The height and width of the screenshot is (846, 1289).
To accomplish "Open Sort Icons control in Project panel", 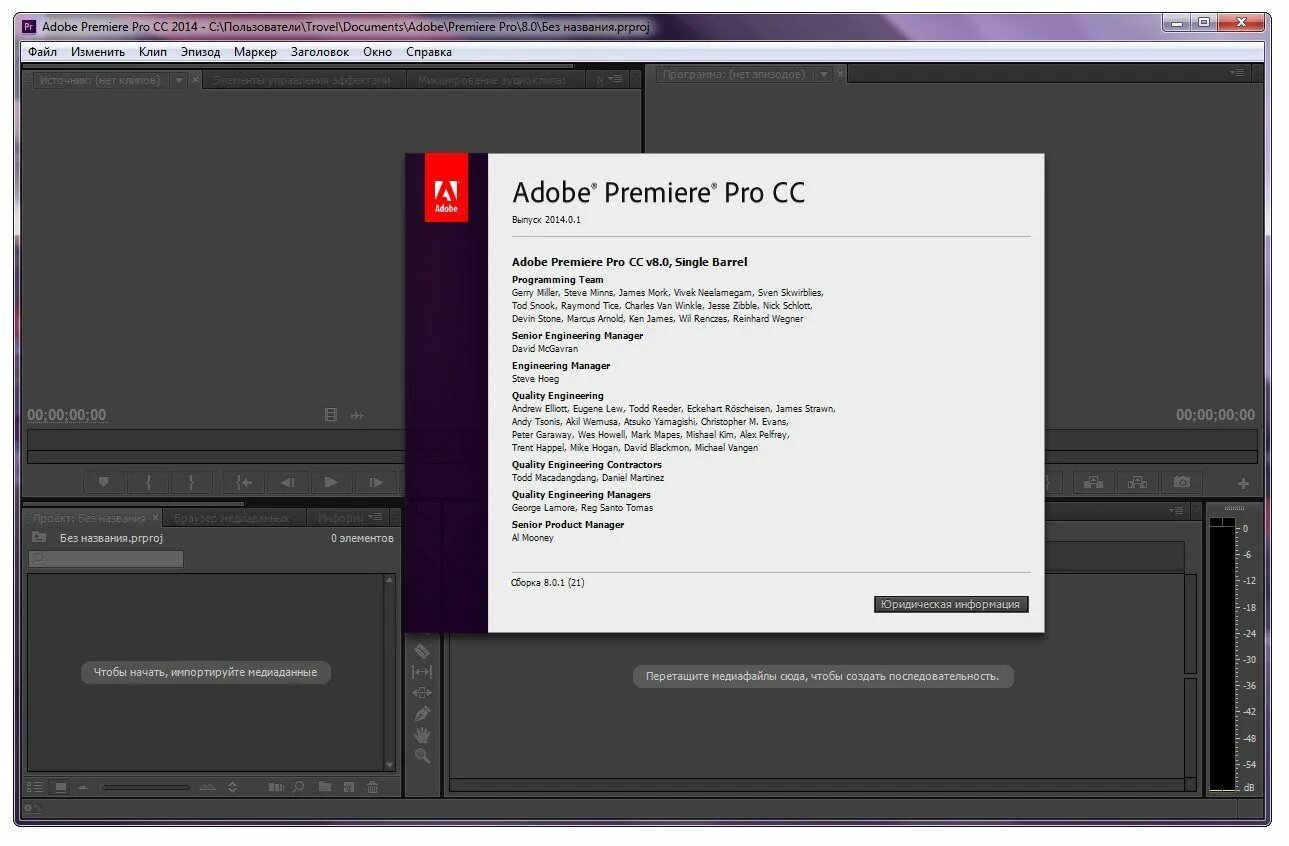I will [233, 787].
